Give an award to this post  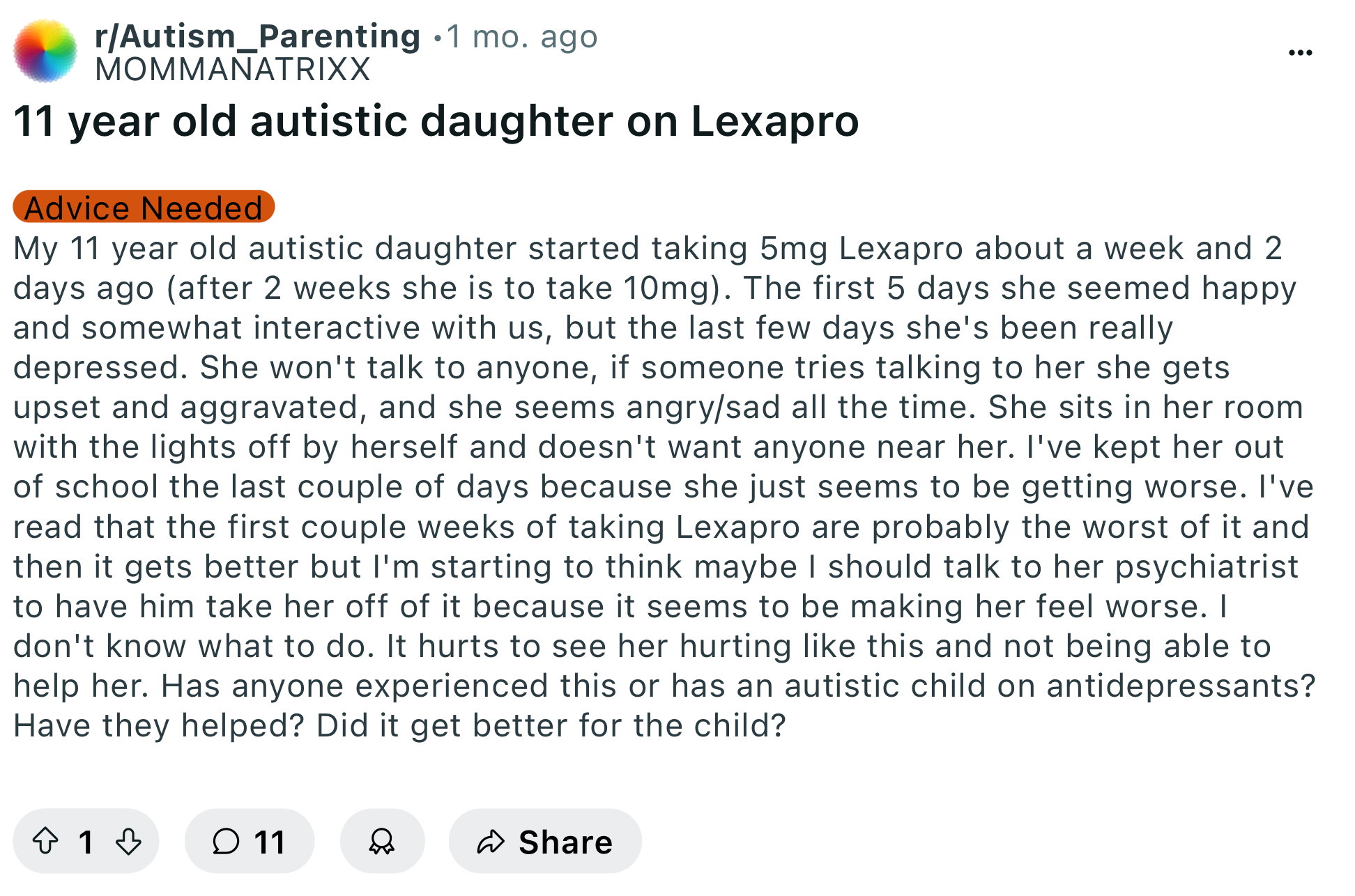click(x=382, y=841)
